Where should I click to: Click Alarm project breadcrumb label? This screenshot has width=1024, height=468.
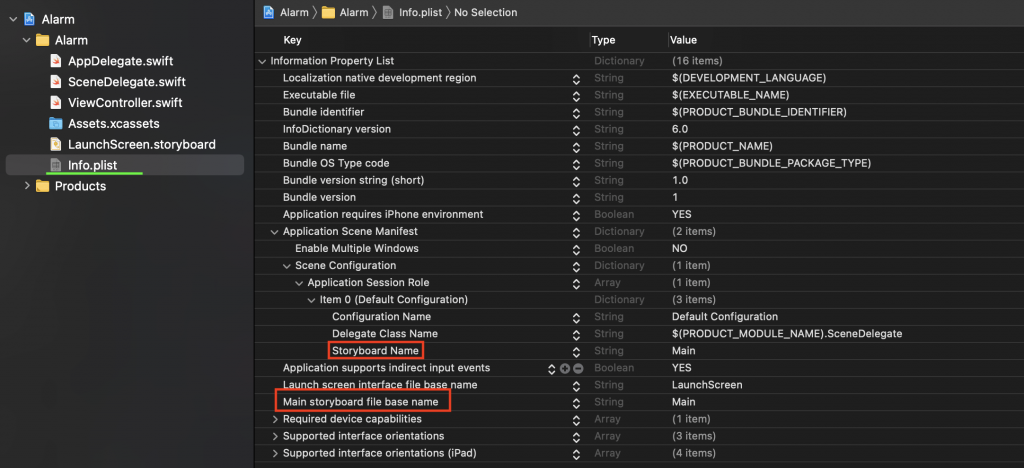coord(293,12)
